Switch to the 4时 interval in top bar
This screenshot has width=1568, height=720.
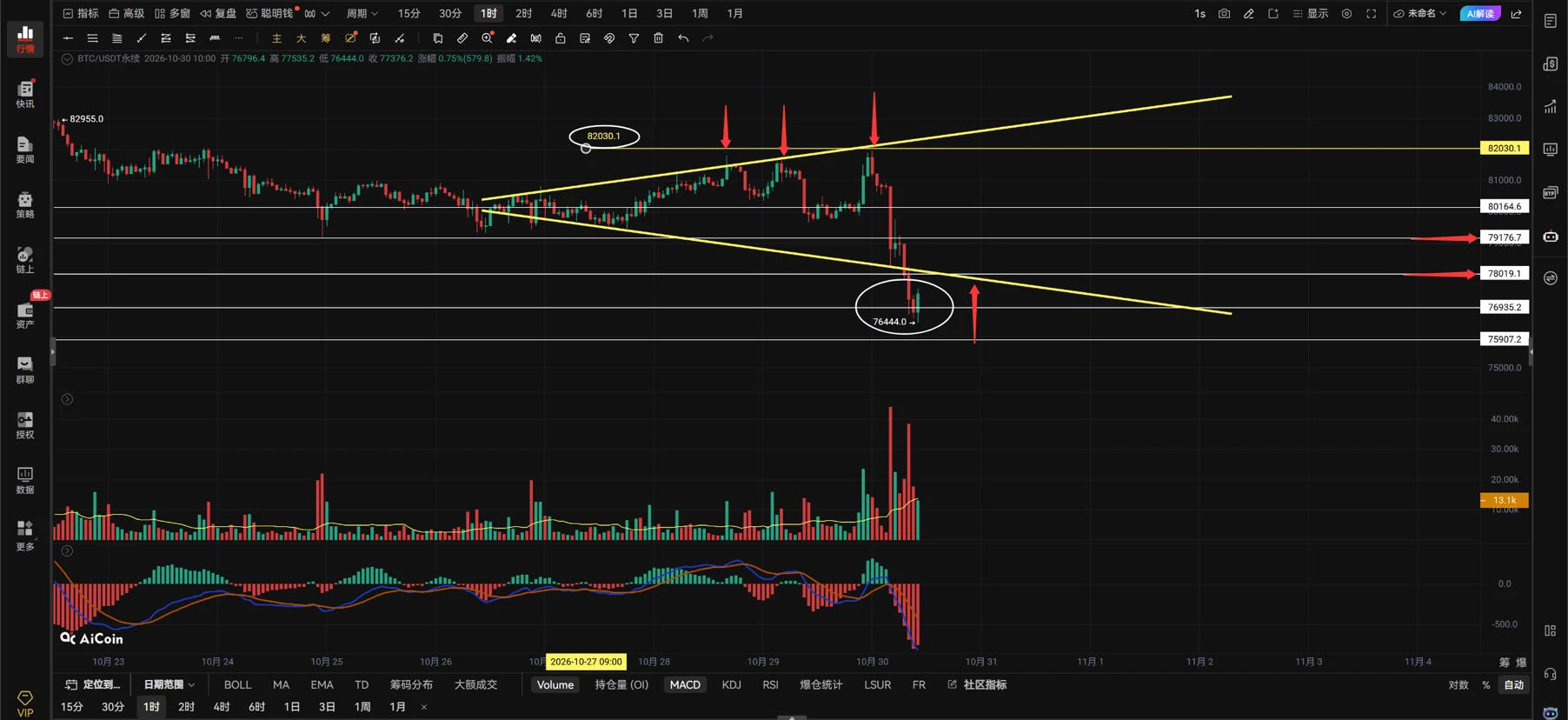(559, 14)
